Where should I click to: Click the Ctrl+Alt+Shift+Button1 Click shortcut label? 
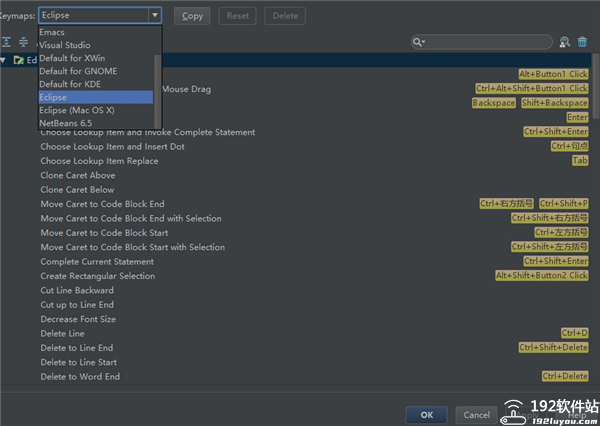pos(532,88)
